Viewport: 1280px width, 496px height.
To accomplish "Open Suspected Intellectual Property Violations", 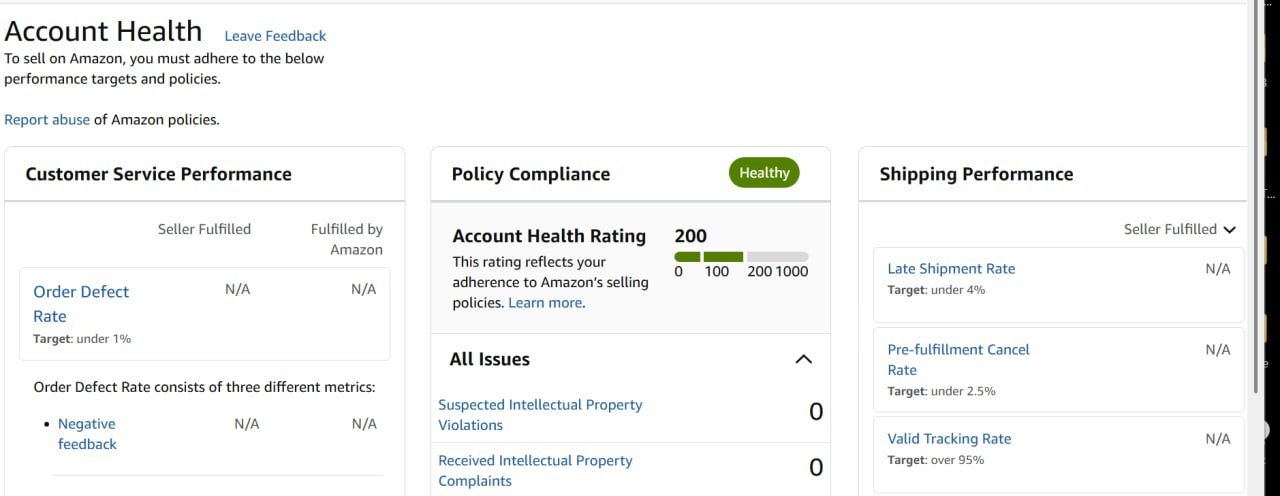I will (540, 415).
